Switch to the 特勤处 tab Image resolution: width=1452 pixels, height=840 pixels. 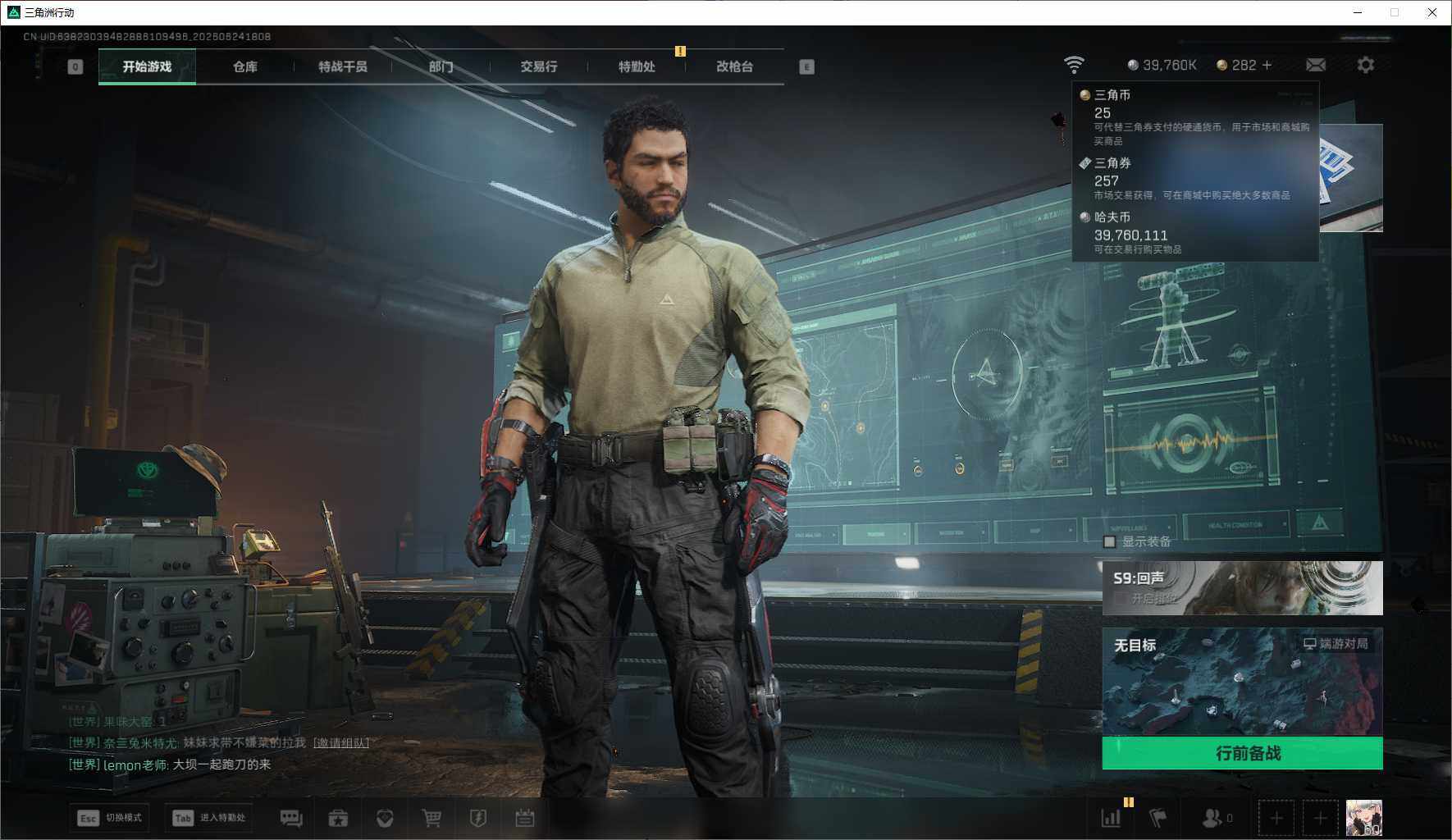637,66
